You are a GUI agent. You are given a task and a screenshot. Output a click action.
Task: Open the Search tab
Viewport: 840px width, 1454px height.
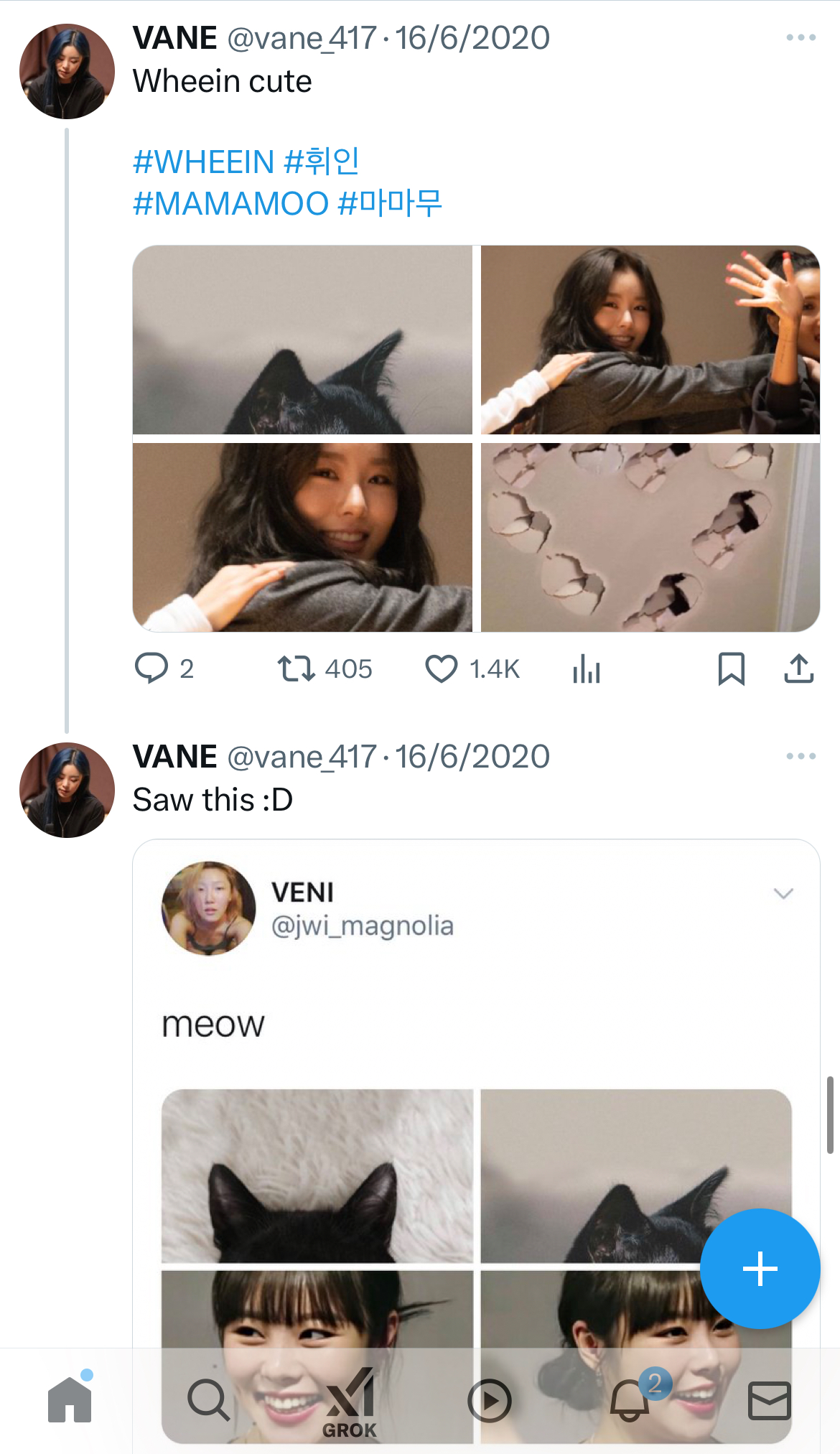point(208,1399)
